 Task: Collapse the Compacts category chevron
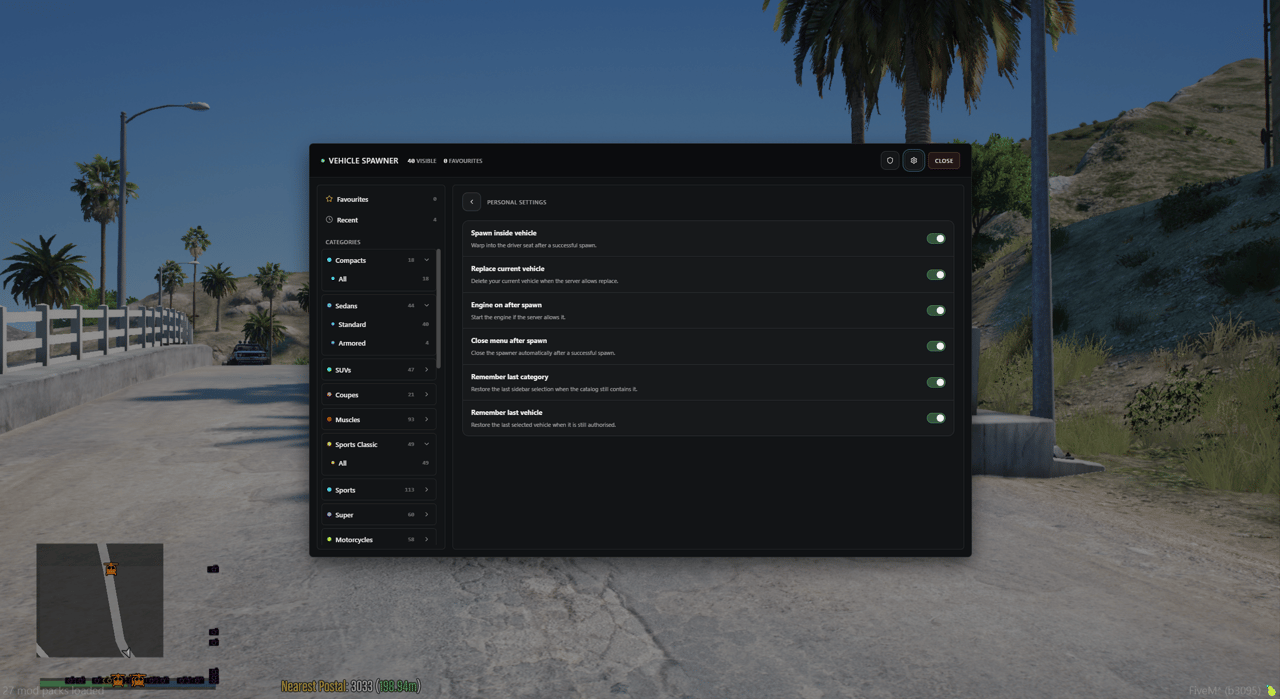pos(426,260)
